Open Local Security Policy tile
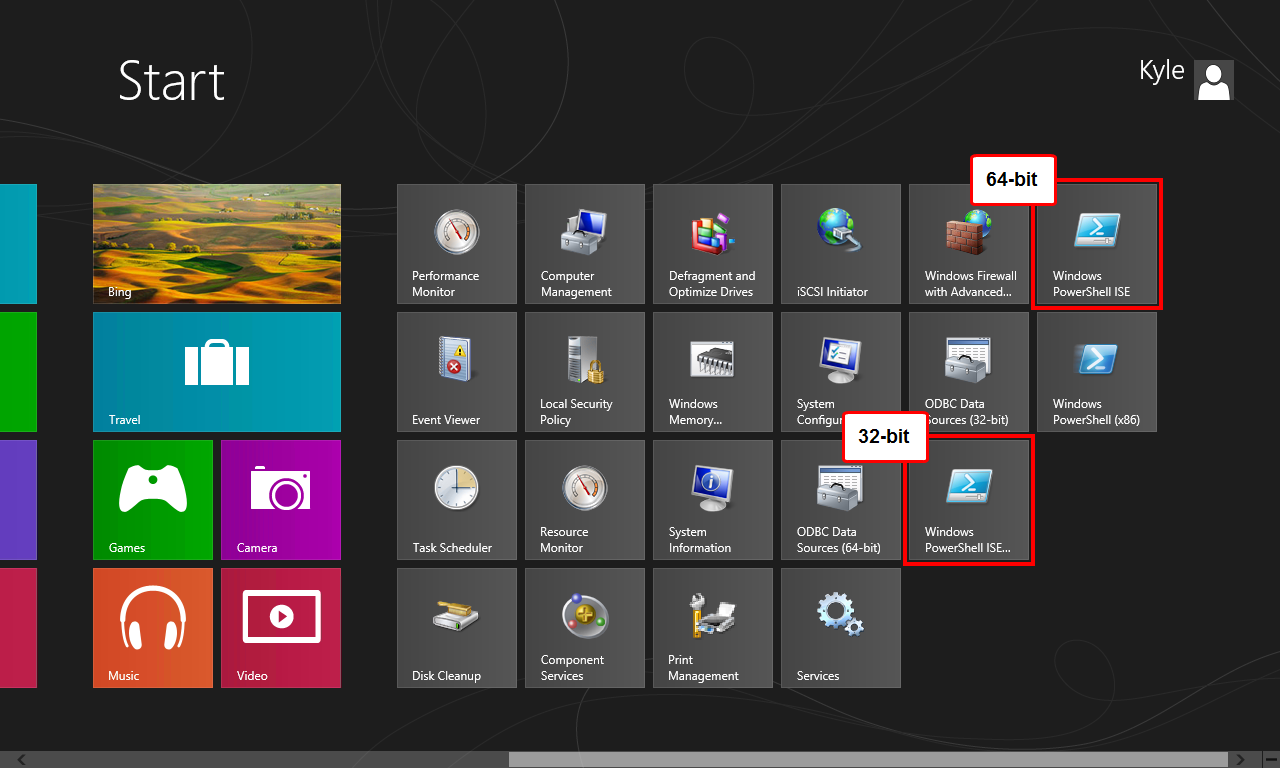 pyautogui.click(x=585, y=372)
